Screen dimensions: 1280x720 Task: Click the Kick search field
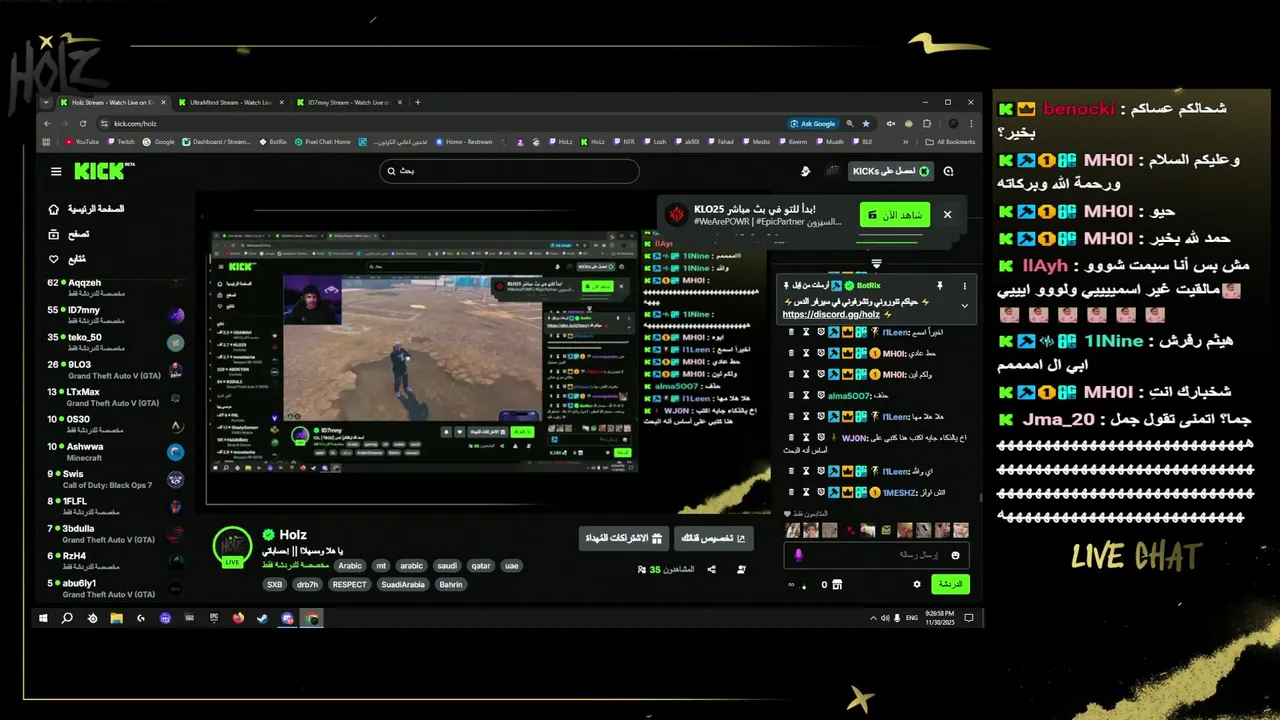tap(509, 171)
